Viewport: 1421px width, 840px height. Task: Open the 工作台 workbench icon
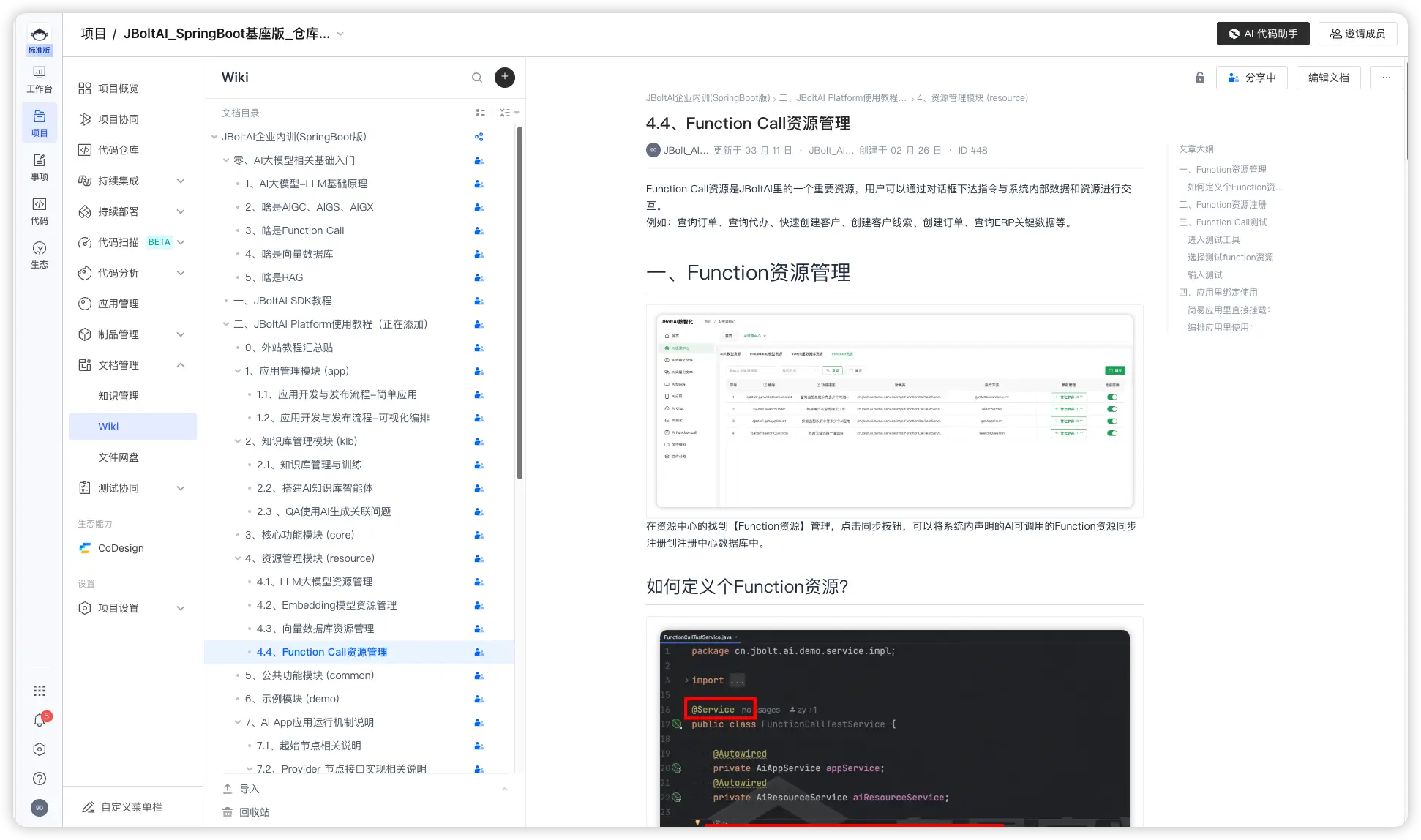click(x=40, y=79)
